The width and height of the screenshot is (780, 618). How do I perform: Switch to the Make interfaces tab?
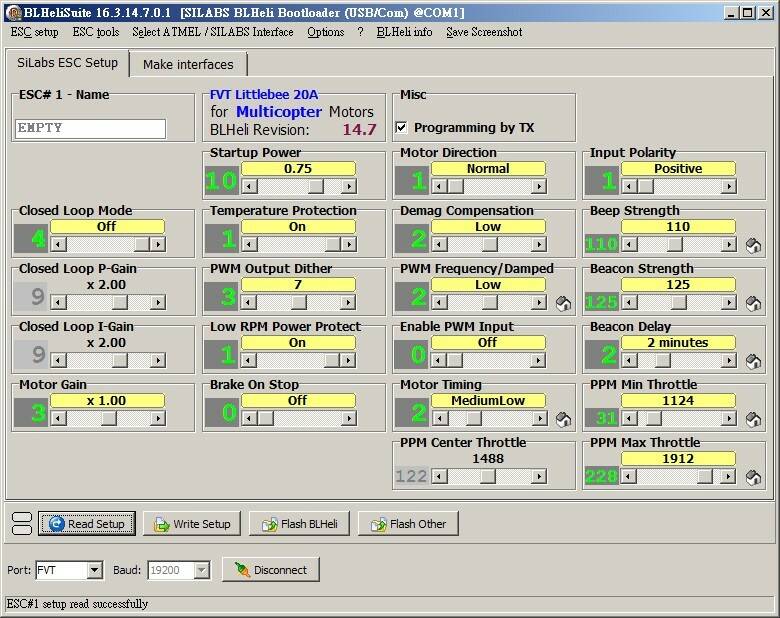pyautogui.click(x=188, y=64)
